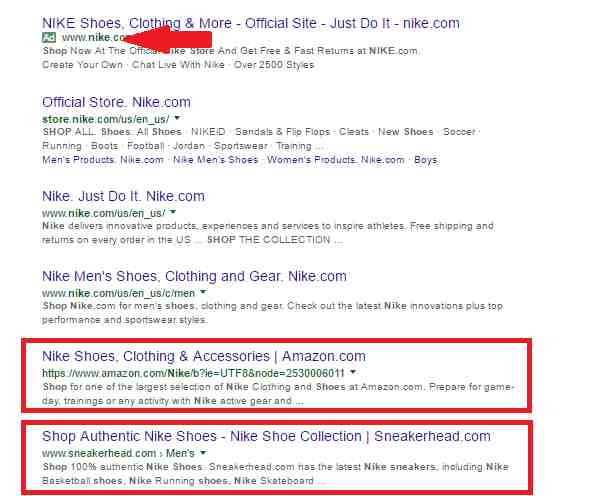Expand dropdown arrow beside www.nike.com/us/en_us/c/men
This screenshot has height=496, width=610.
[x=203, y=292]
